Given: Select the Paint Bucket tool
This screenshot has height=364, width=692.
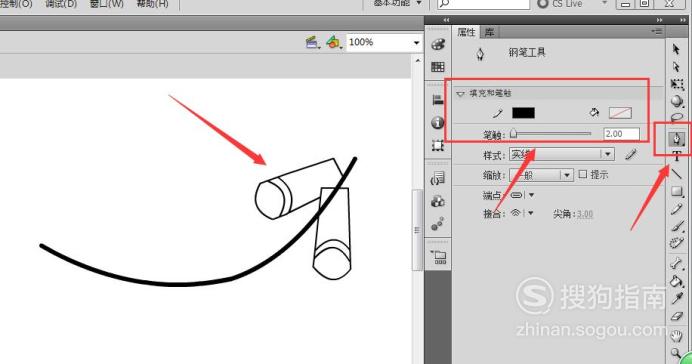Looking at the screenshot, I should click(677, 281).
